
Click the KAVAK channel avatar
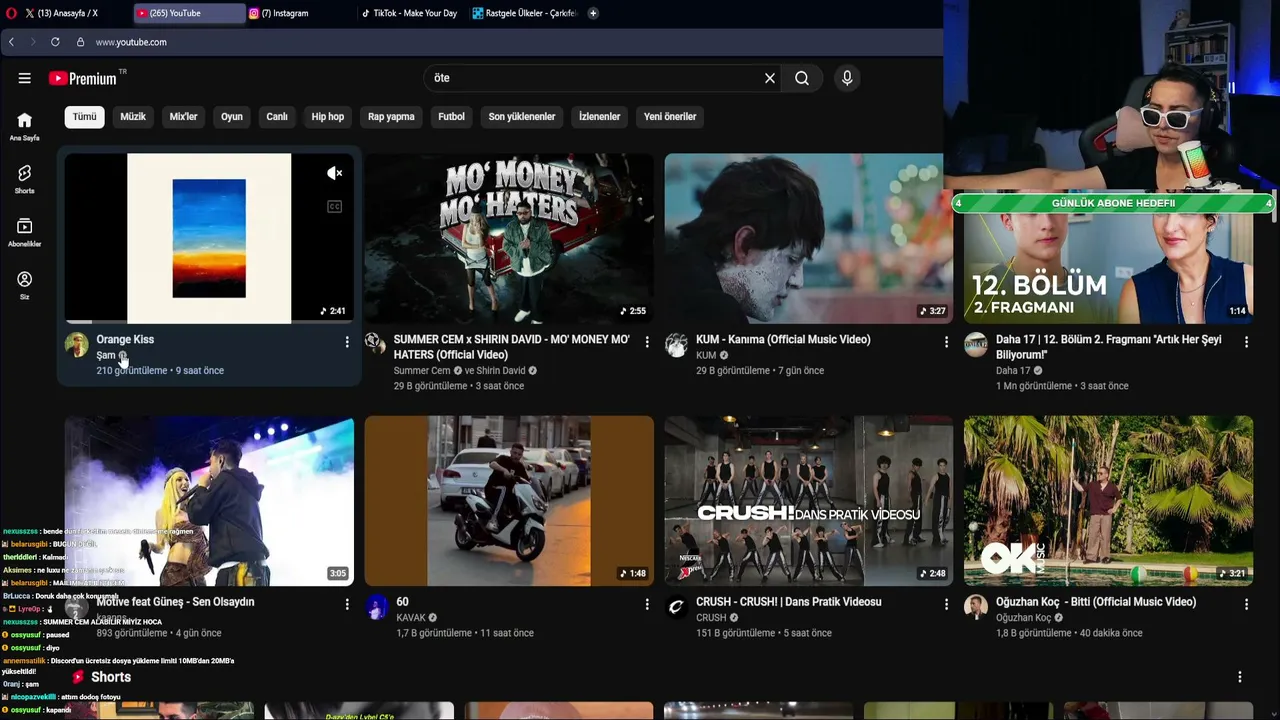376,607
